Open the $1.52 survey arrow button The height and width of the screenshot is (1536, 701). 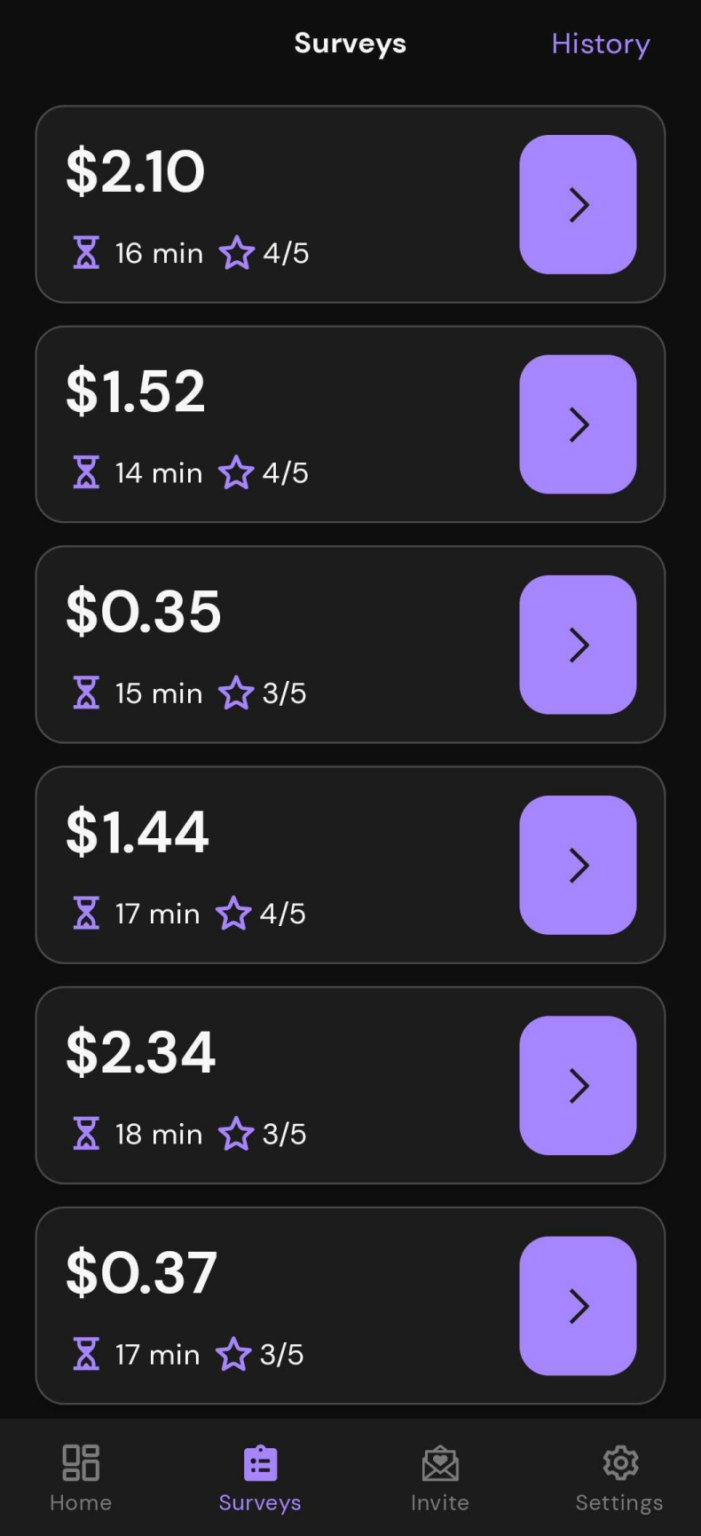pos(578,425)
